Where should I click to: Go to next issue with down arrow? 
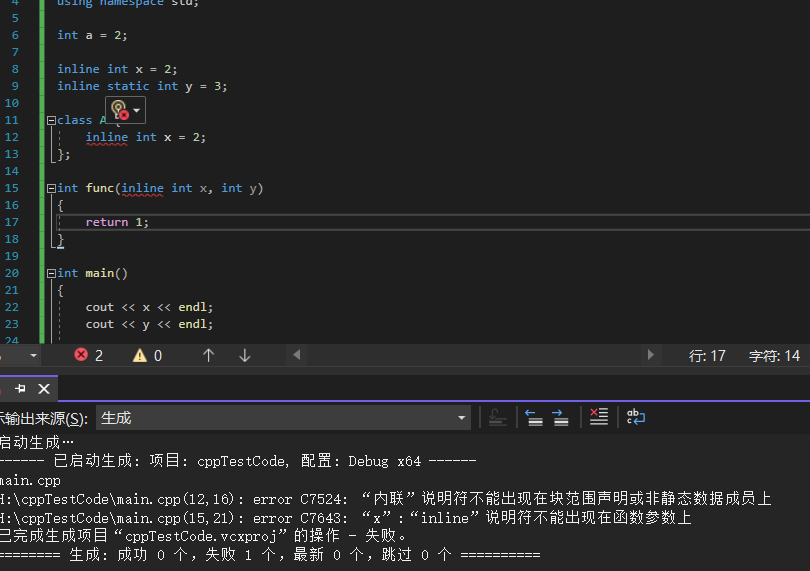[245, 355]
